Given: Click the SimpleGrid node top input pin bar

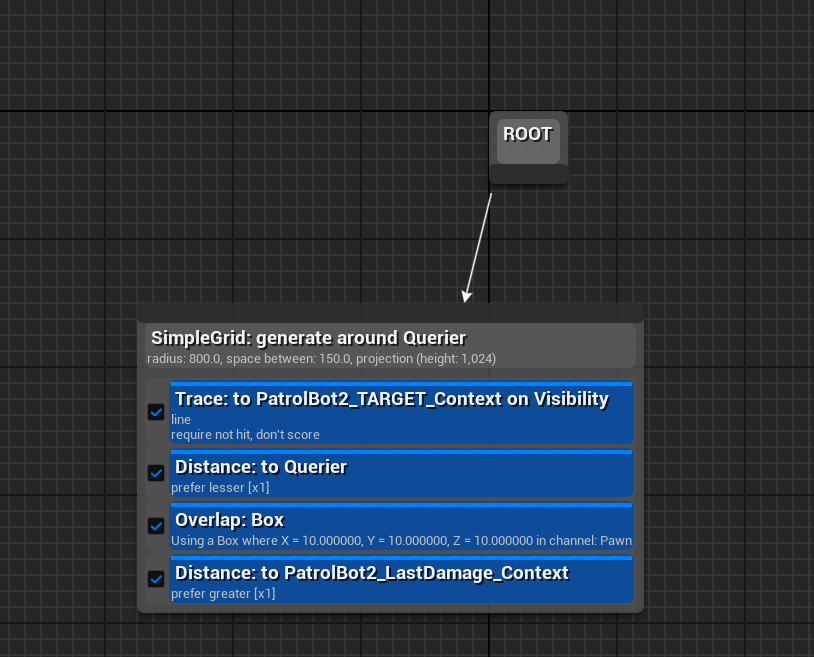Looking at the screenshot, I should (390, 312).
